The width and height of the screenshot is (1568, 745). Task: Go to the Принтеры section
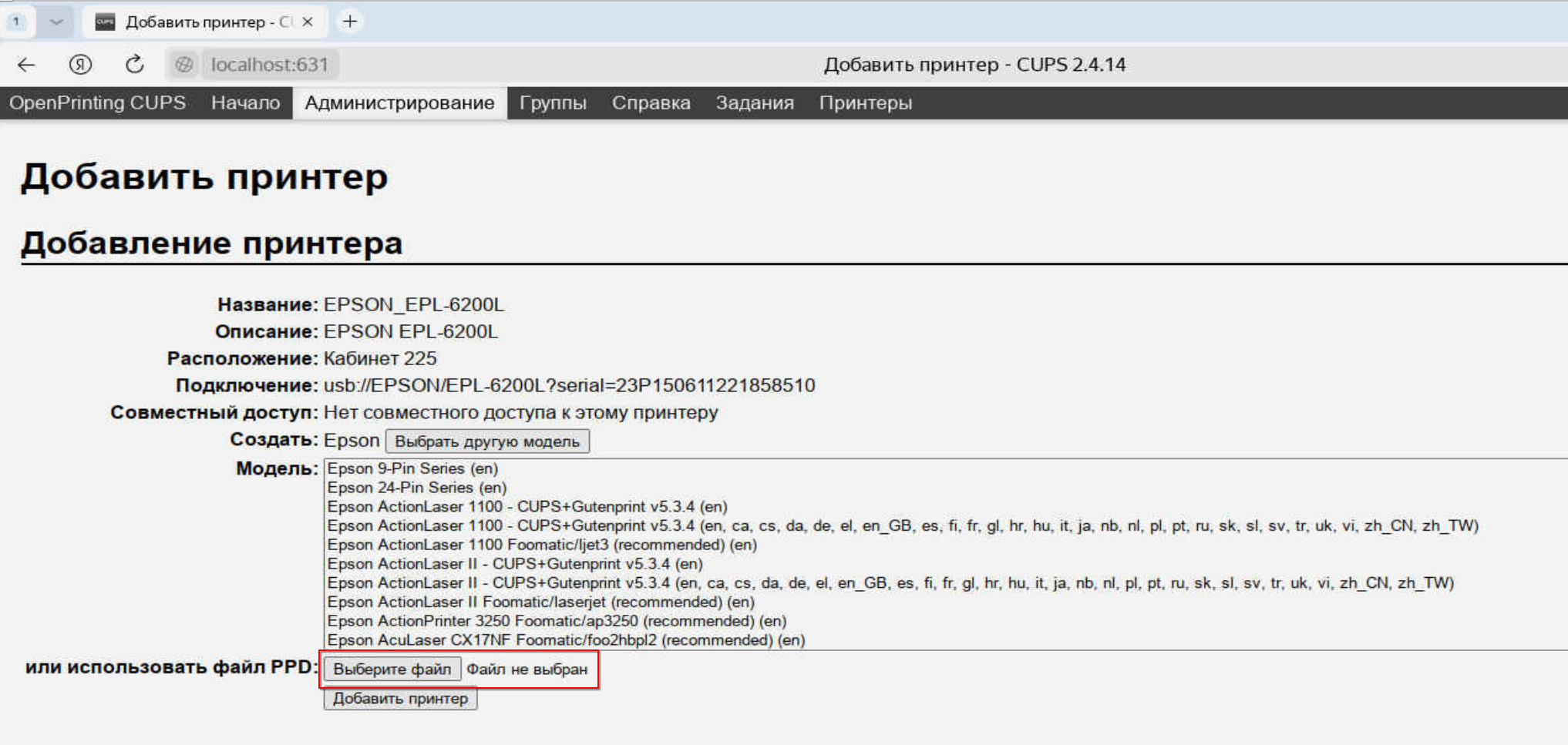pyautogui.click(x=865, y=103)
